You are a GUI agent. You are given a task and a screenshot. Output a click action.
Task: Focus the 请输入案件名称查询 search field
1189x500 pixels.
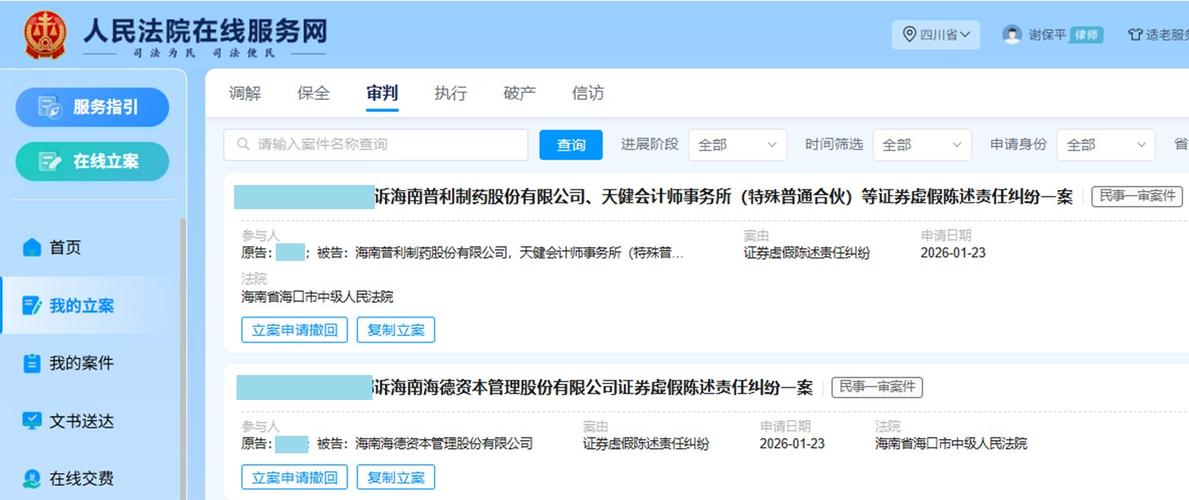click(375, 145)
